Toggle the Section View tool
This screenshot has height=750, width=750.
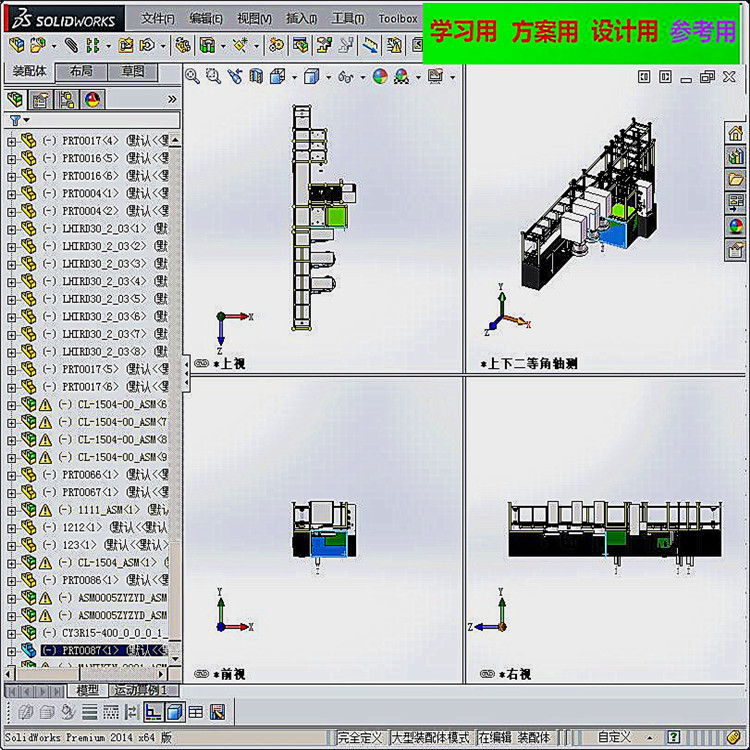256,77
